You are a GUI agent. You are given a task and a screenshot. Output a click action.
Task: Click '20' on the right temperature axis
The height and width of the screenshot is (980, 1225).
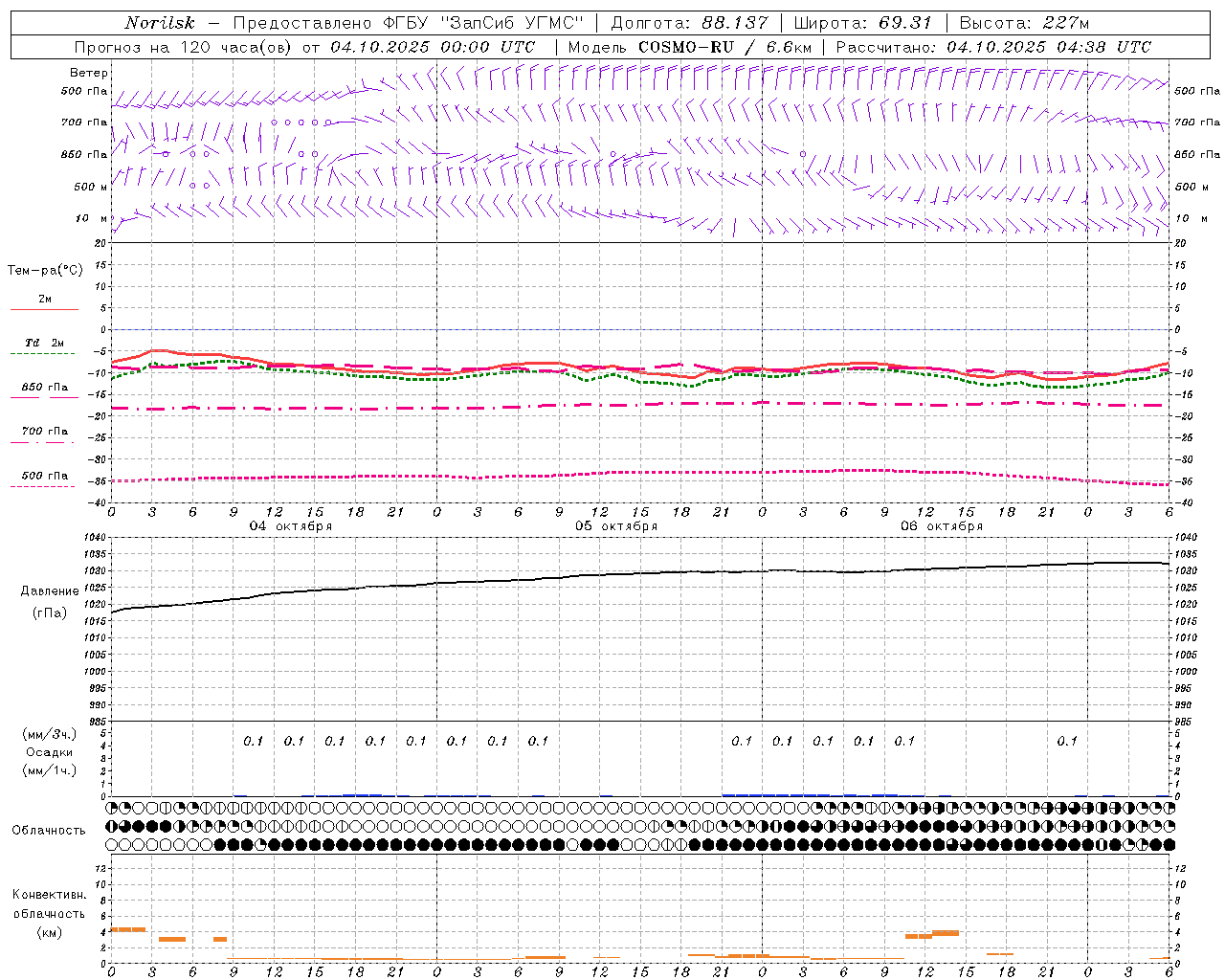[1180, 243]
